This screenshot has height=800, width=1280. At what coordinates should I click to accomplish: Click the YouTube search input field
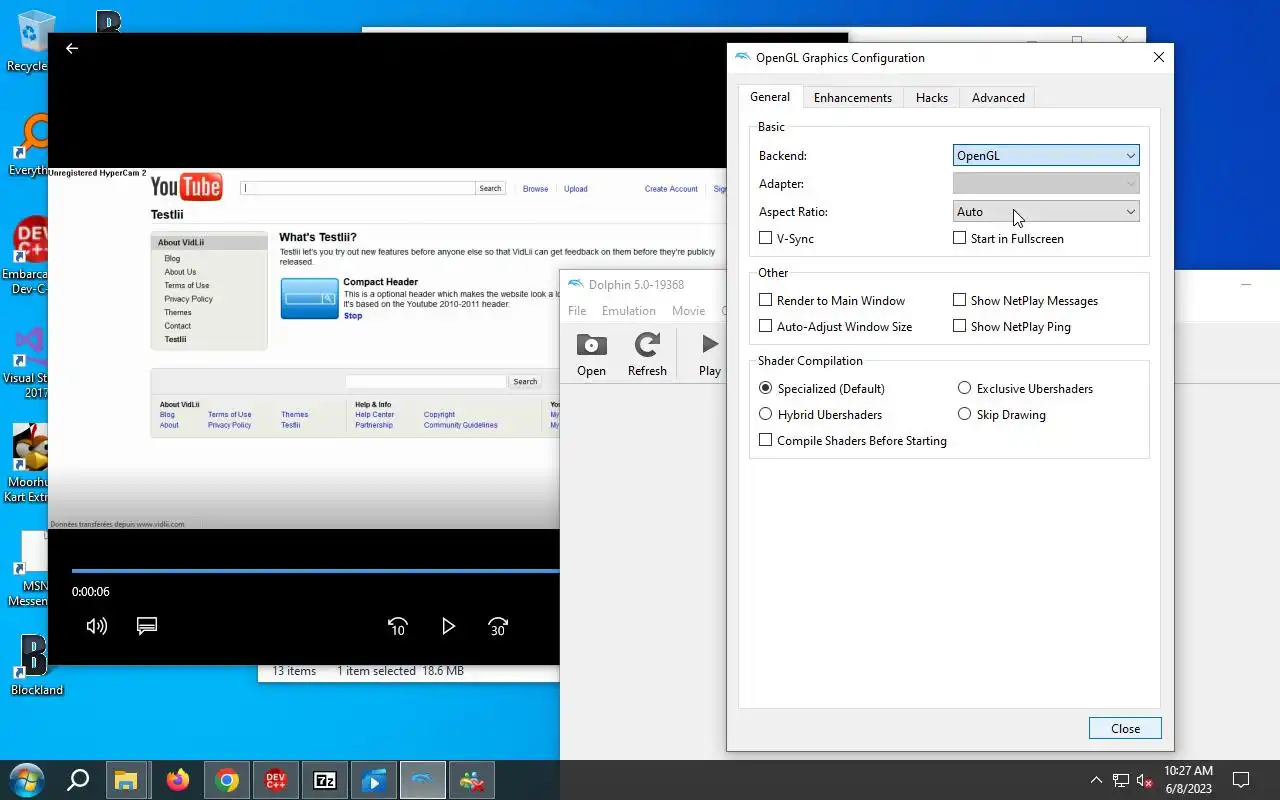[358, 188]
